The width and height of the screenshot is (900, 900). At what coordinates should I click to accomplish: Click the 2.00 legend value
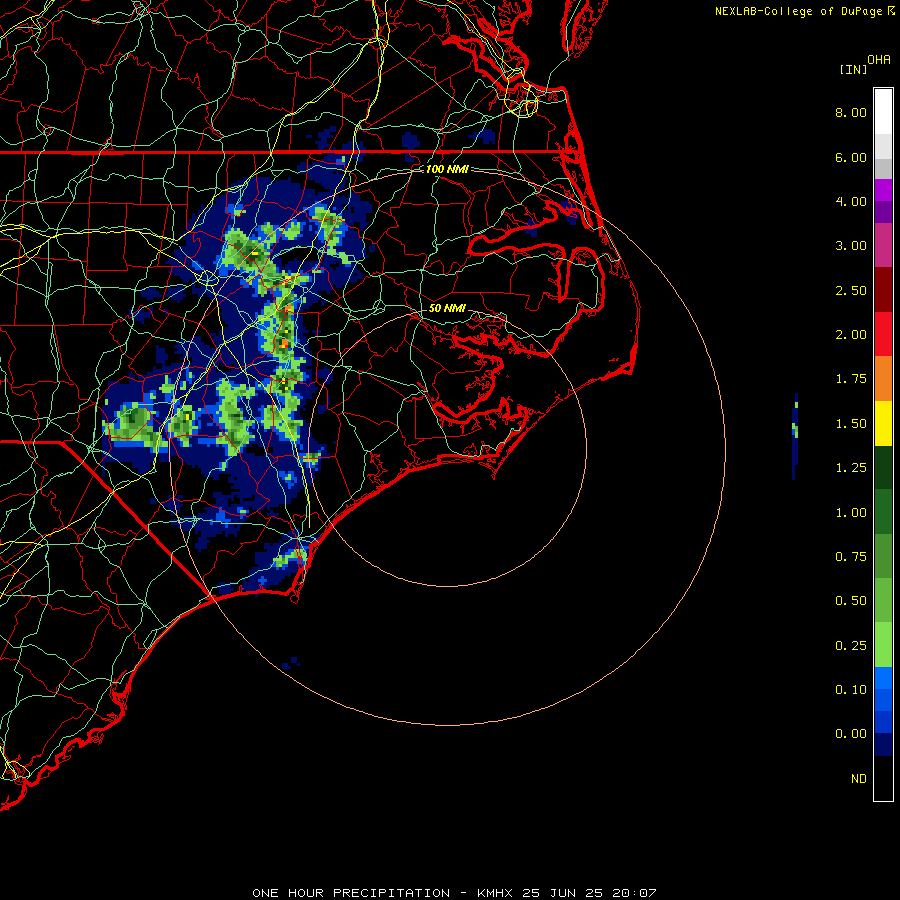(851, 335)
